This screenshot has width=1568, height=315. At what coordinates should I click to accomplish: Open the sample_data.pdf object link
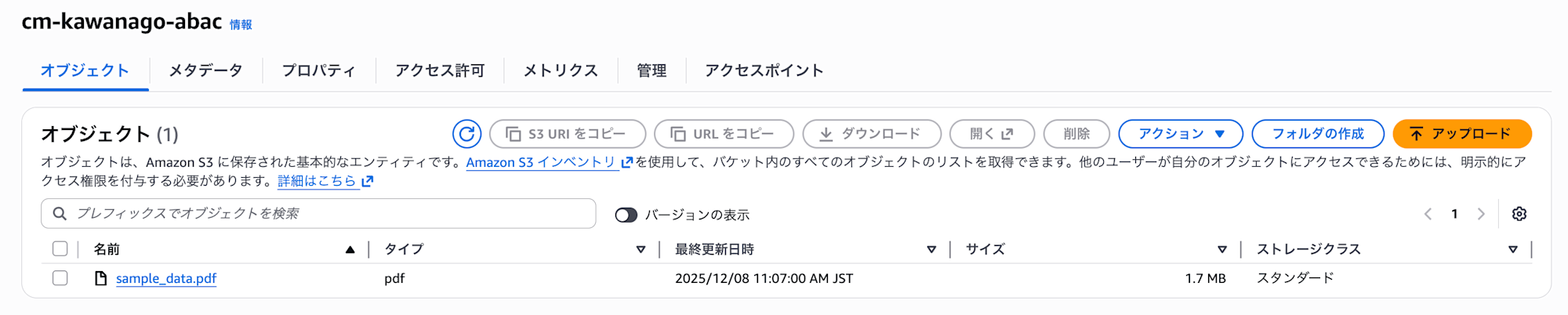(166, 279)
